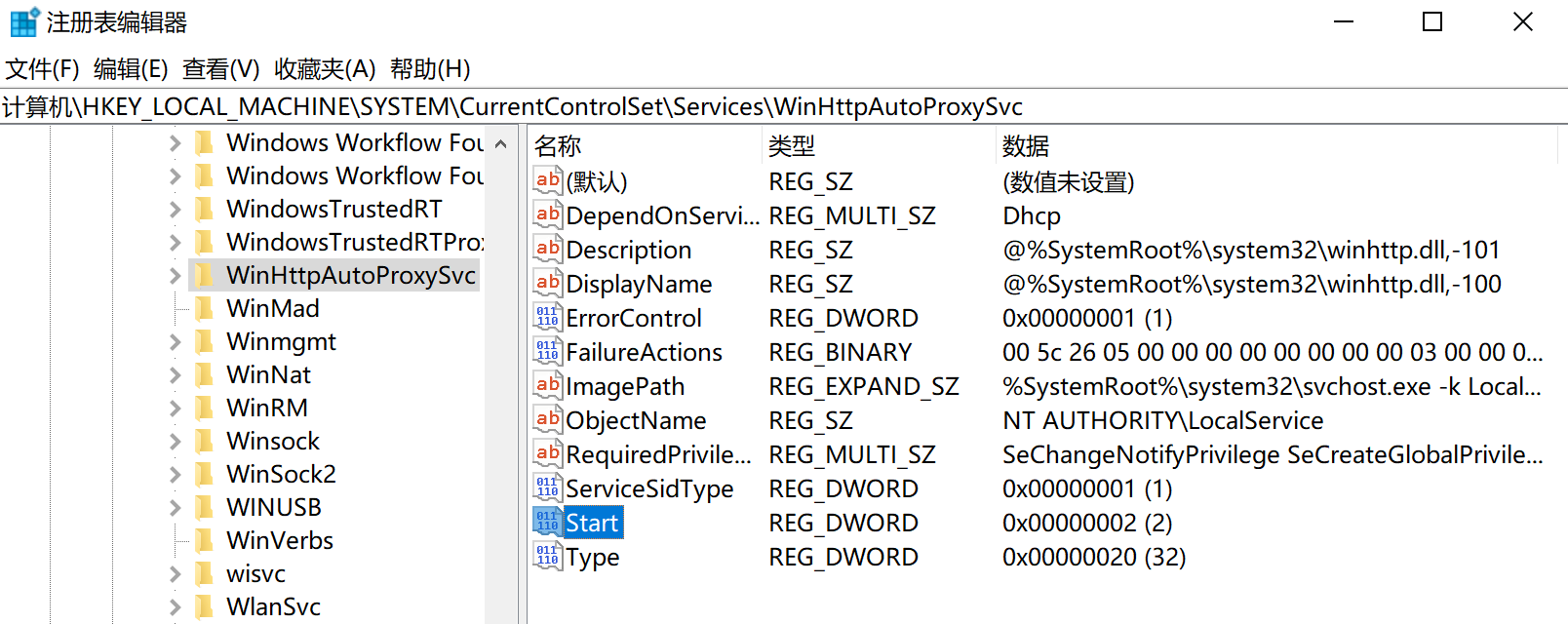Image resolution: width=1568 pixels, height=624 pixels.
Task: Click the ObjectName string value icon
Action: click(x=547, y=420)
